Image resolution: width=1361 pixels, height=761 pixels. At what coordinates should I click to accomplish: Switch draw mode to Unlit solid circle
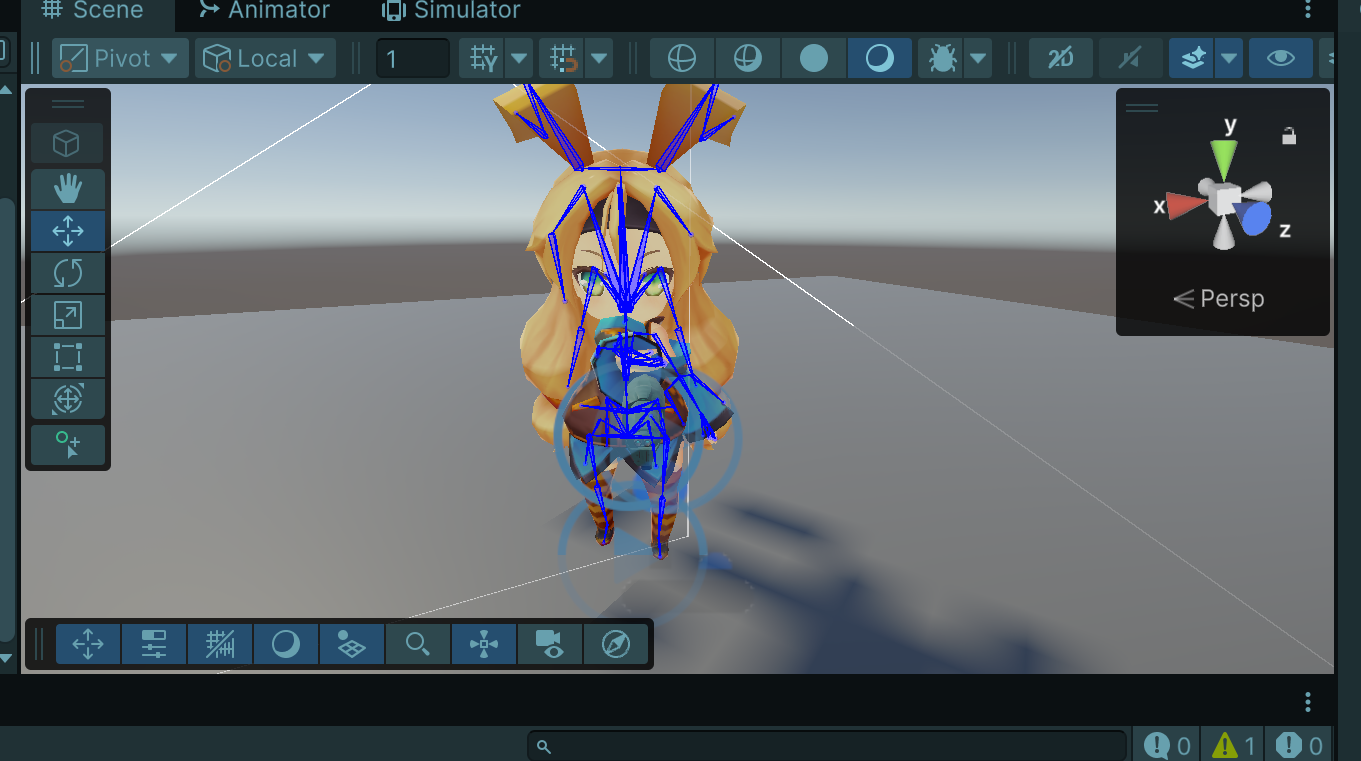(x=814, y=59)
